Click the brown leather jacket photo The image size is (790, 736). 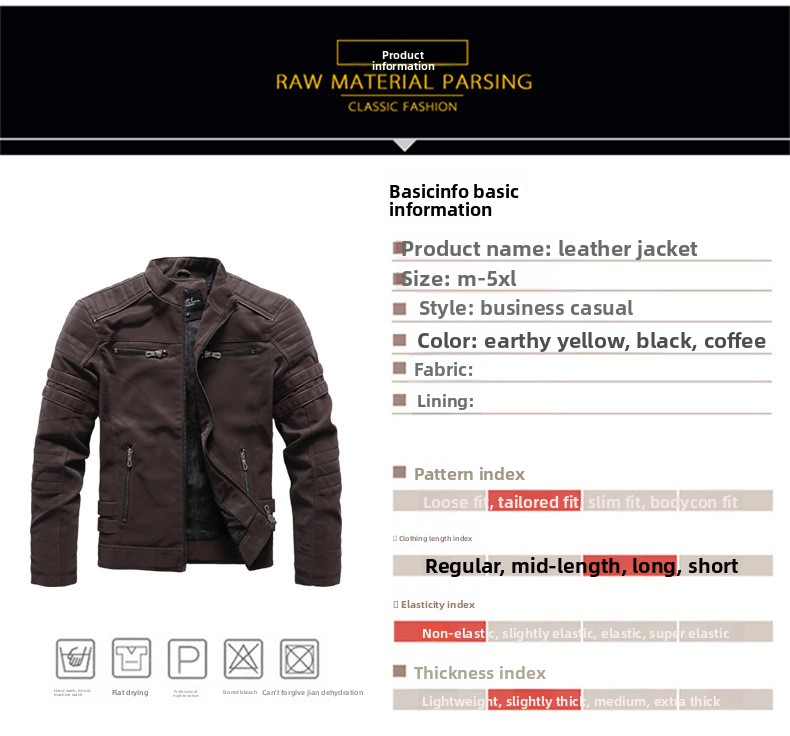coord(185,422)
